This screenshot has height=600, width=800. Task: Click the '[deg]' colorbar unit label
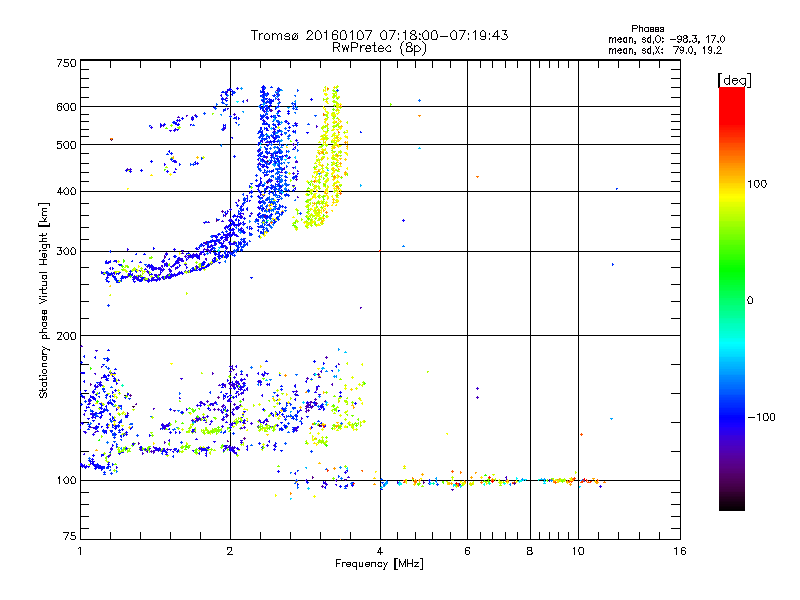tap(734, 80)
